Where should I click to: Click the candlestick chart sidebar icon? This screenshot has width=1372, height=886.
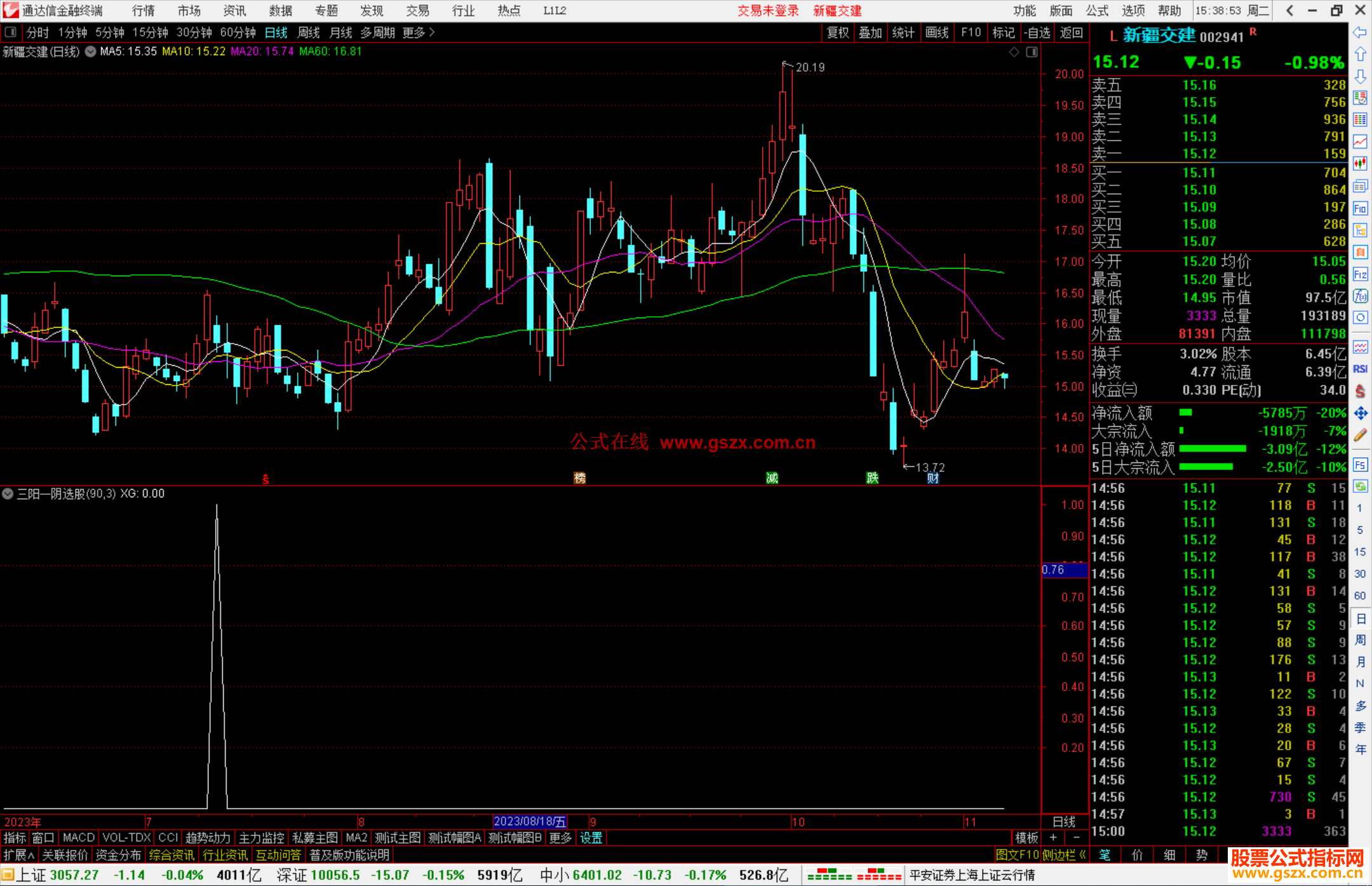pos(1360,163)
